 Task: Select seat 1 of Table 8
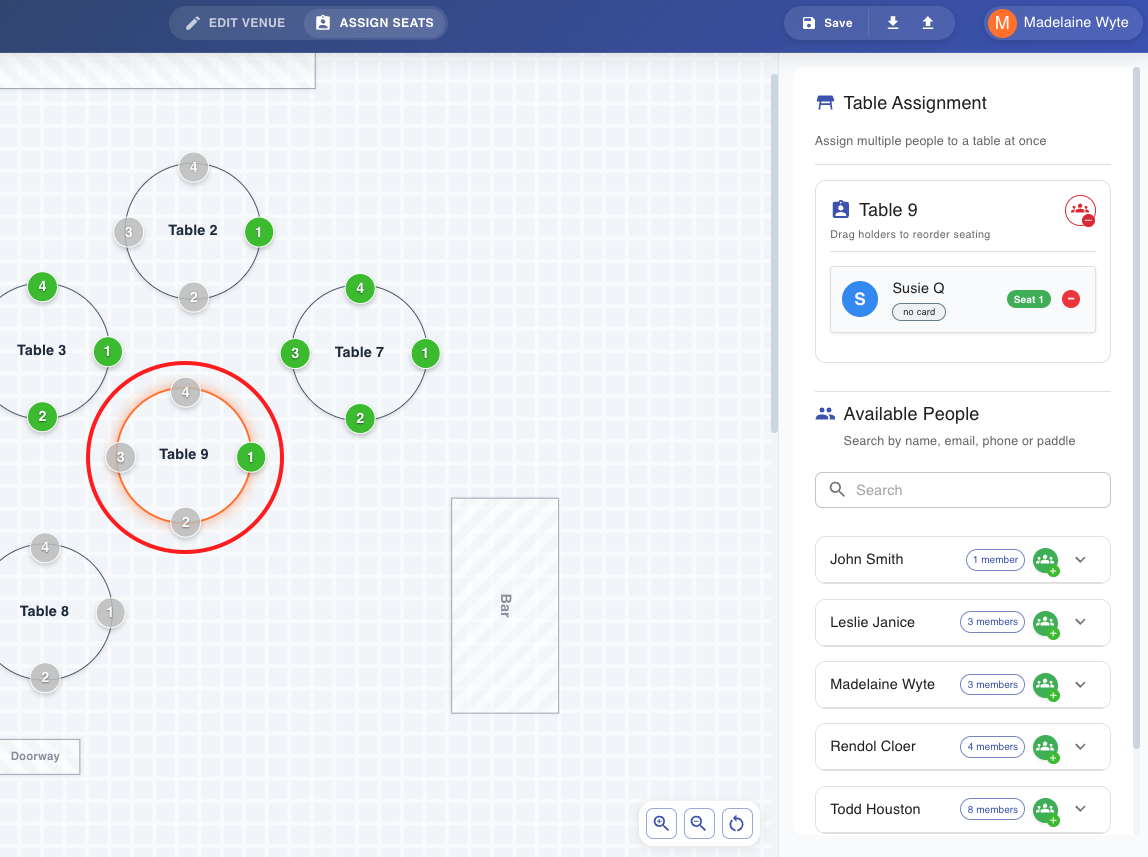click(111, 613)
